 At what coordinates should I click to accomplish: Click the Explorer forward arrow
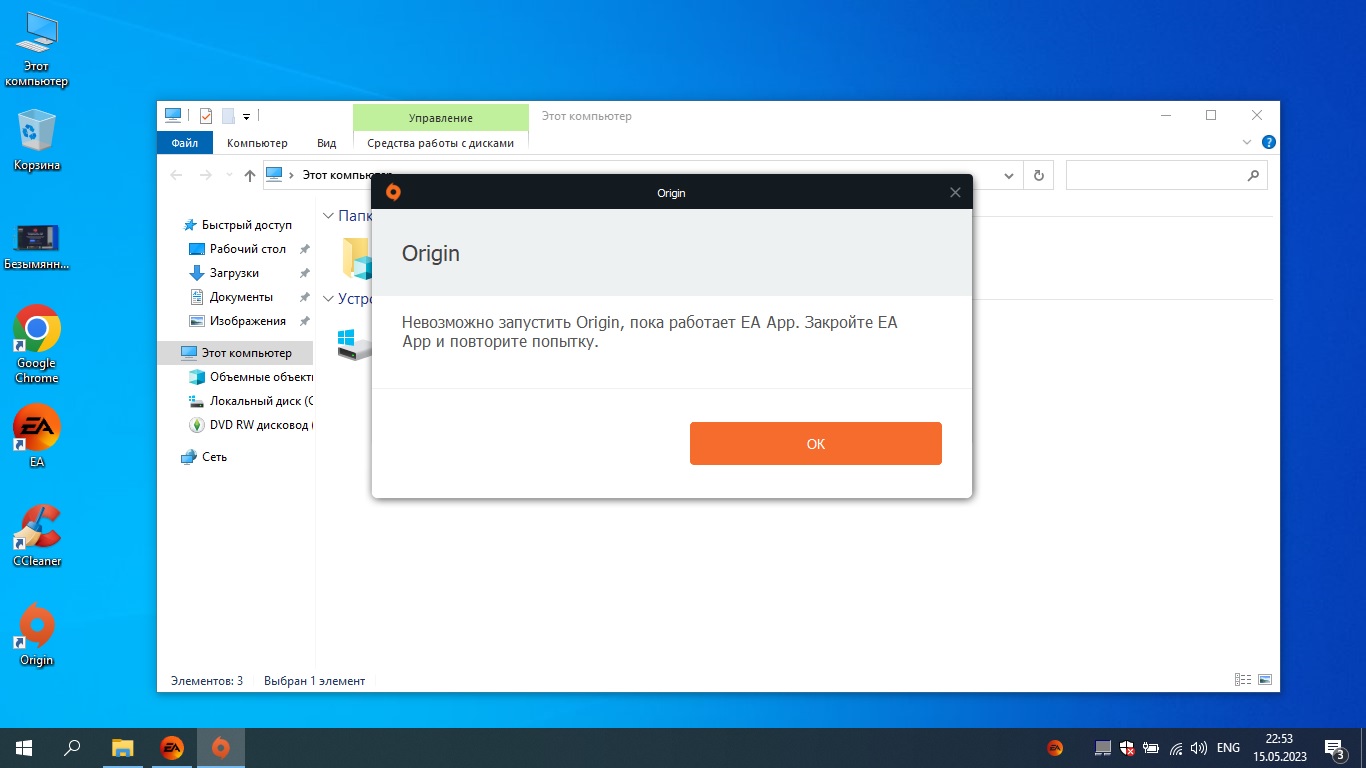[206, 175]
